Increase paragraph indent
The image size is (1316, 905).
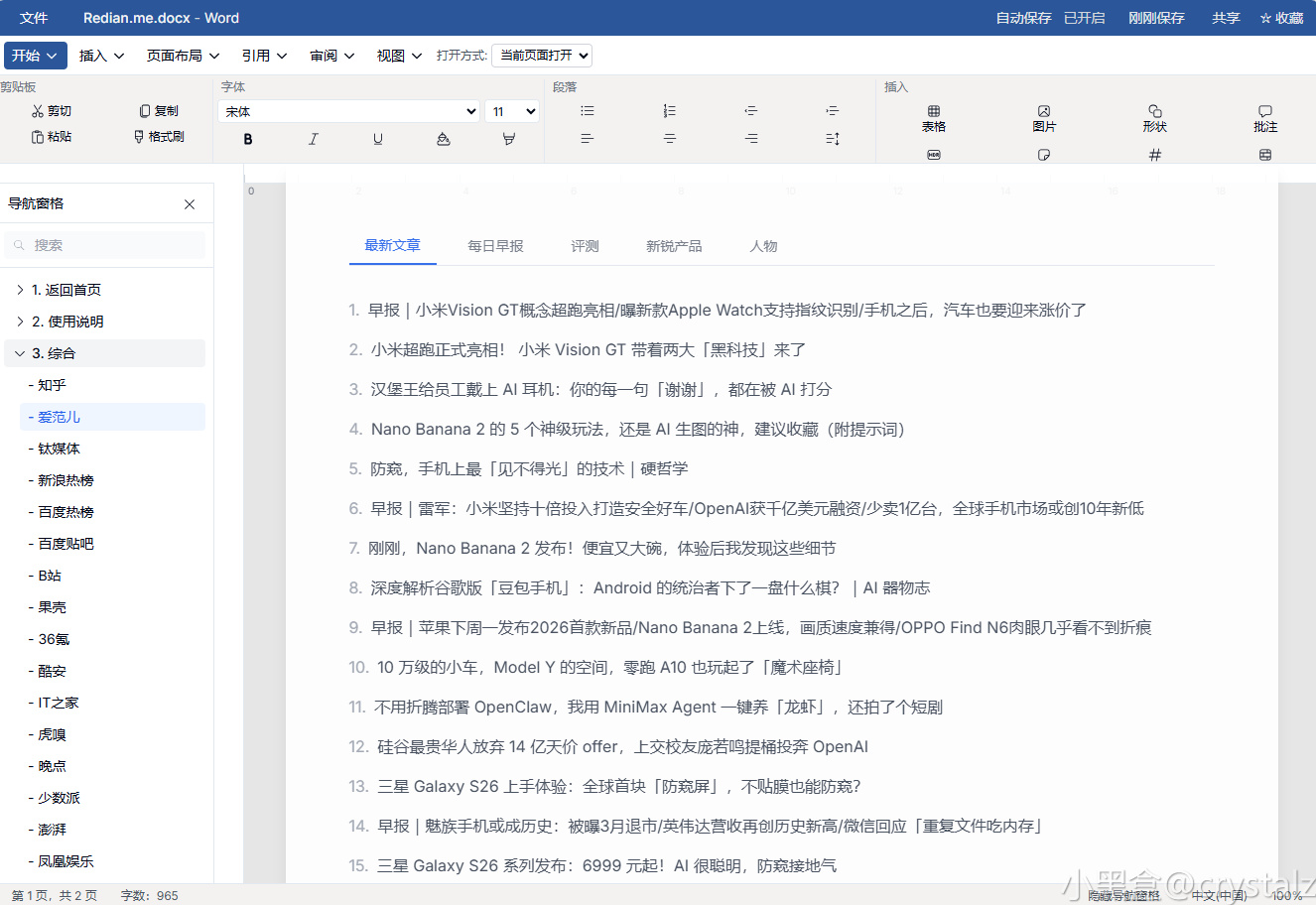pyautogui.click(x=833, y=111)
